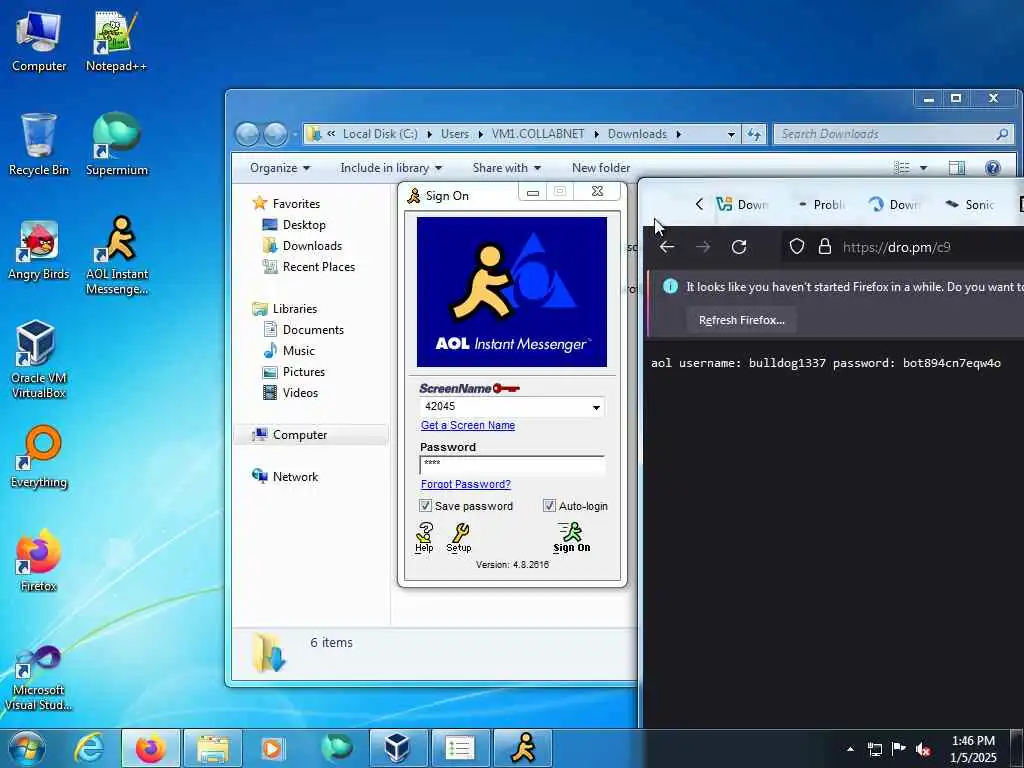Uncheck the Auto-login checkbox
The height and width of the screenshot is (768, 1024).
point(549,505)
